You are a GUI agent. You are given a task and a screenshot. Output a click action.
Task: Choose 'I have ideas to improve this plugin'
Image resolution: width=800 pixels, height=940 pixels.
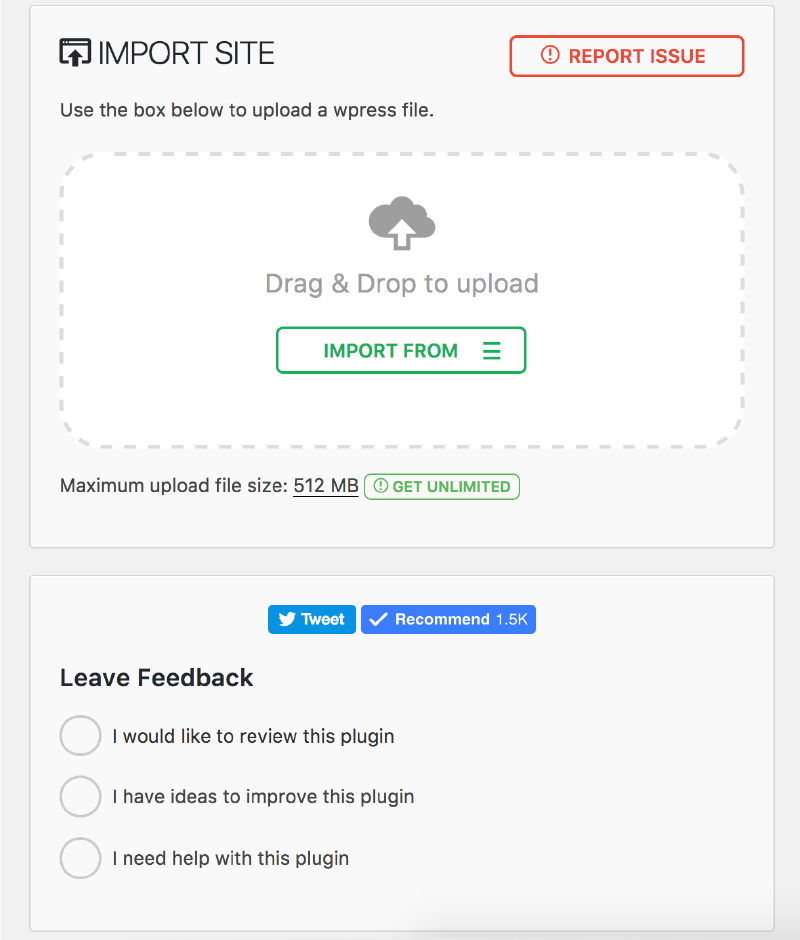coord(80,797)
